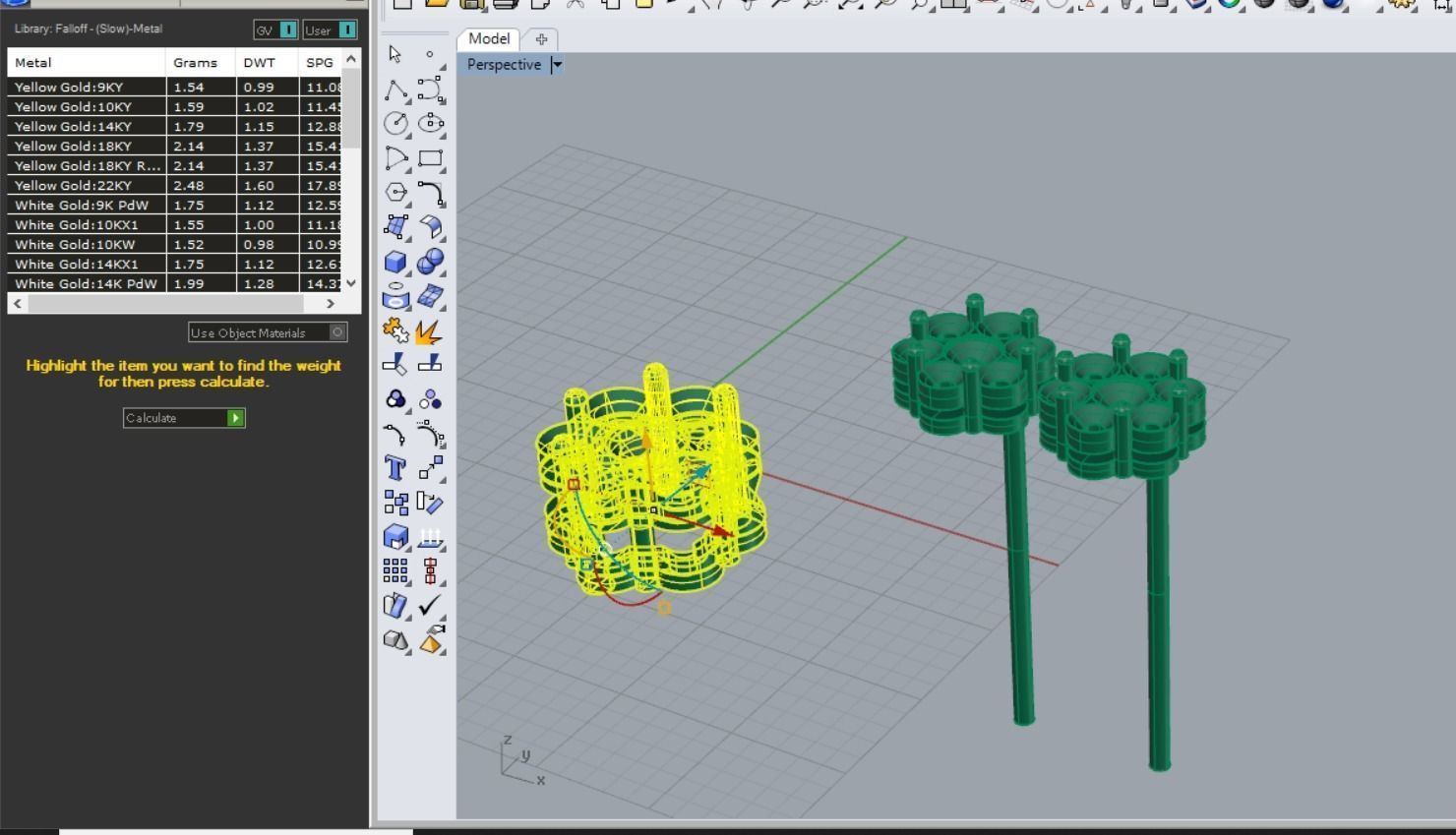Image resolution: width=1456 pixels, height=835 pixels.
Task: Choose the single Point tool
Action: 430,54
